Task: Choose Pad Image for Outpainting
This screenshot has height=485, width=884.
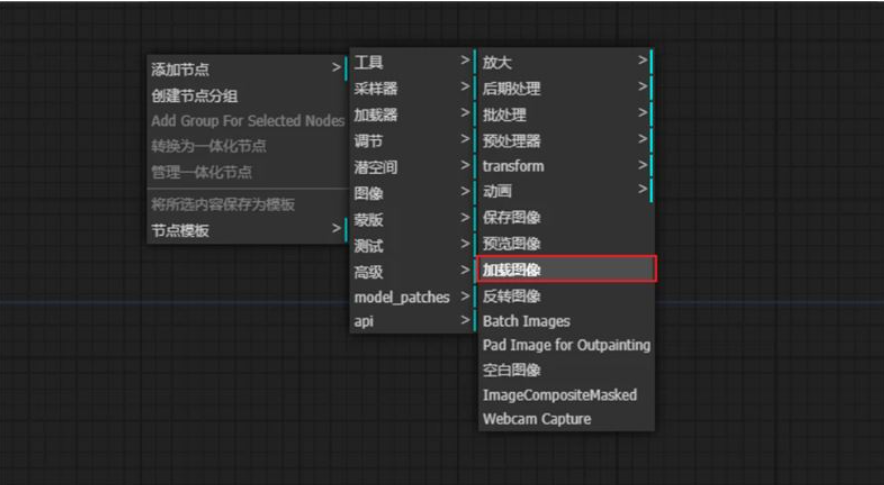Action: [x=566, y=345]
